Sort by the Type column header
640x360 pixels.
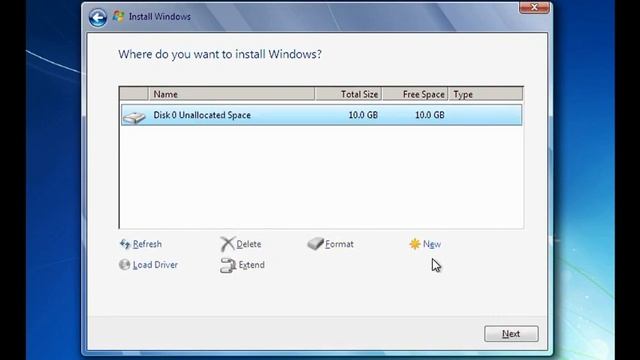coord(485,94)
